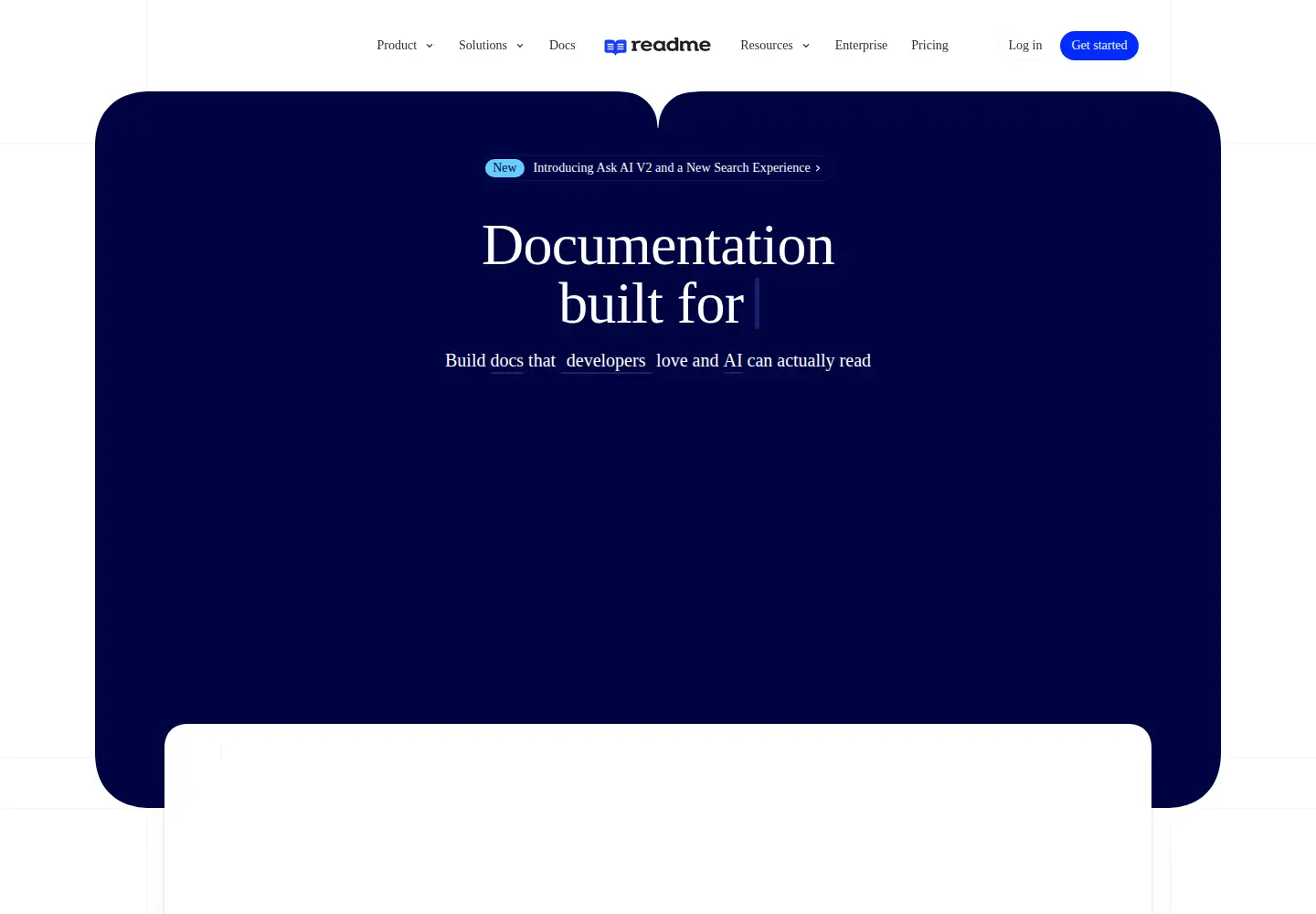The width and height of the screenshot is (1316, 914).
Task: Open the Product menu label
Action: pos(397,46)
